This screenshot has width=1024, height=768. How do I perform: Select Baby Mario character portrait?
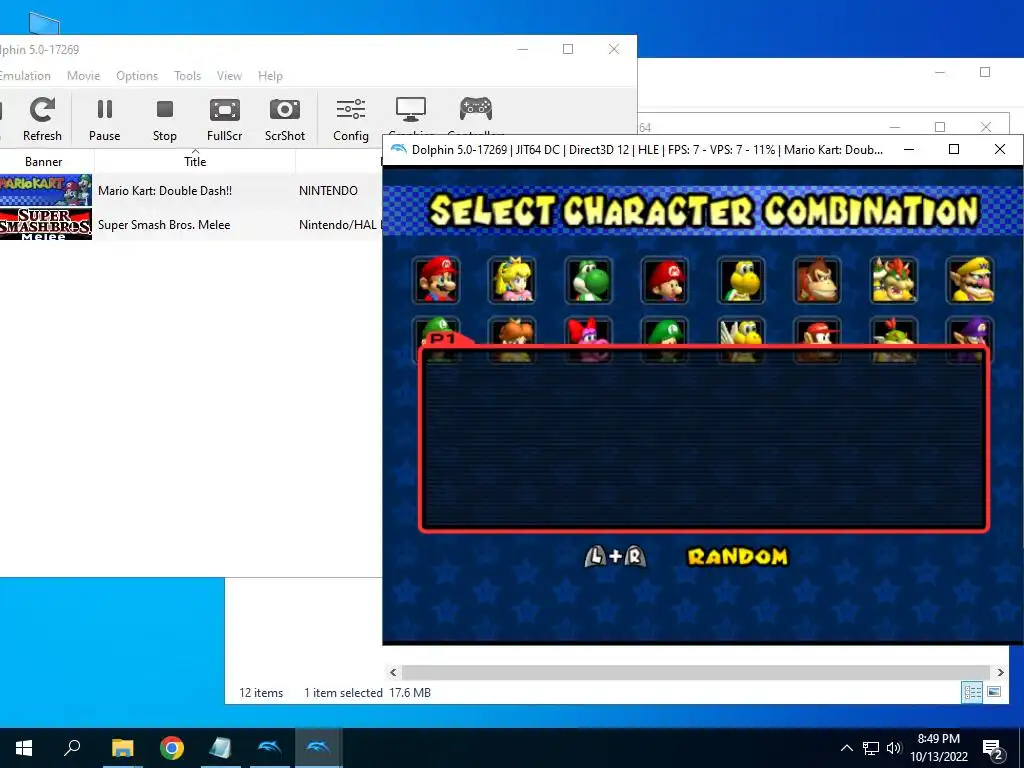pyautogui.click(x=665, y=280)
